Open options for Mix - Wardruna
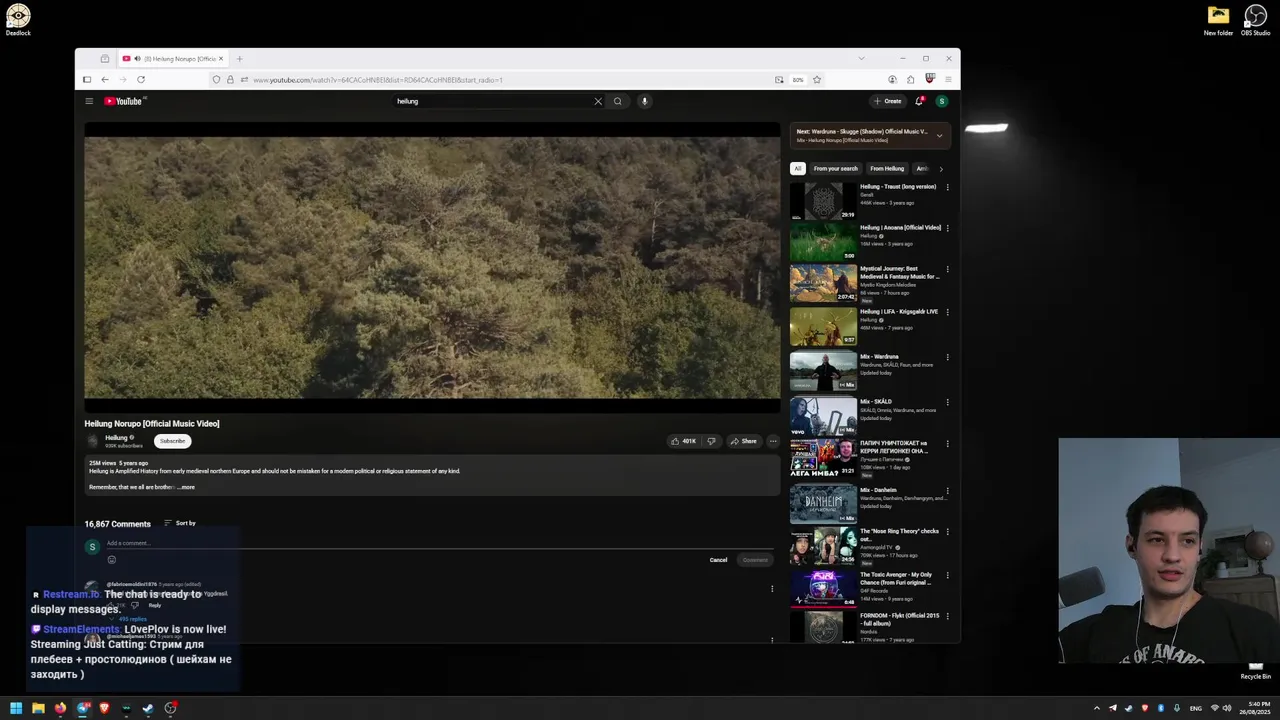1280x720 pixels. click(x=948, y=357)
